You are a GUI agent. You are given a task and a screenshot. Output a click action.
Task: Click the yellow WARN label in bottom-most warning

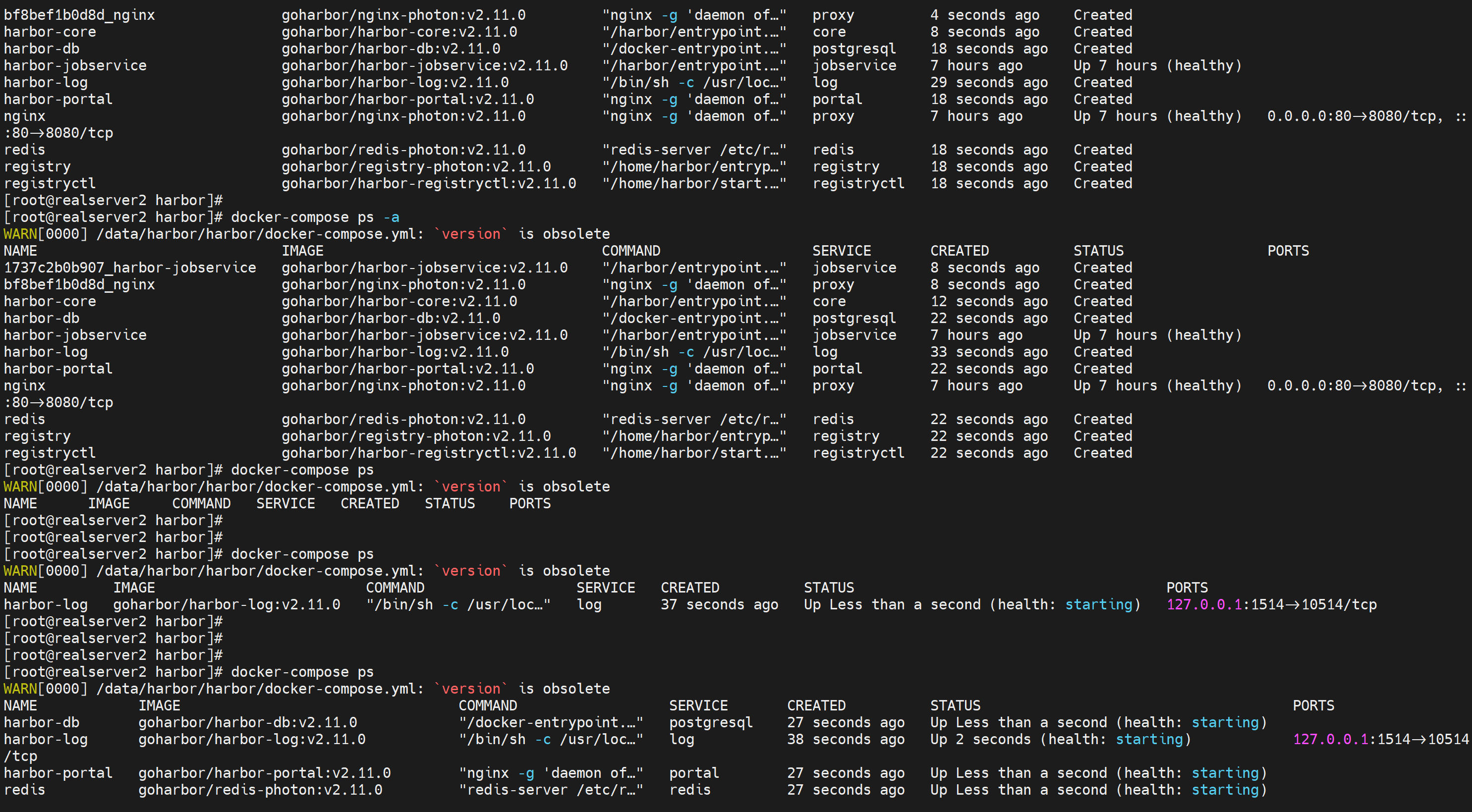pos(20,689)
